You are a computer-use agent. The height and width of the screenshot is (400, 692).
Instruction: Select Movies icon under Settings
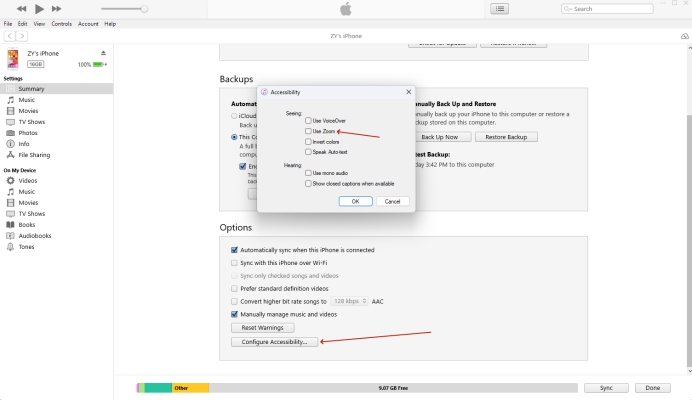click(x=11, y=111)
